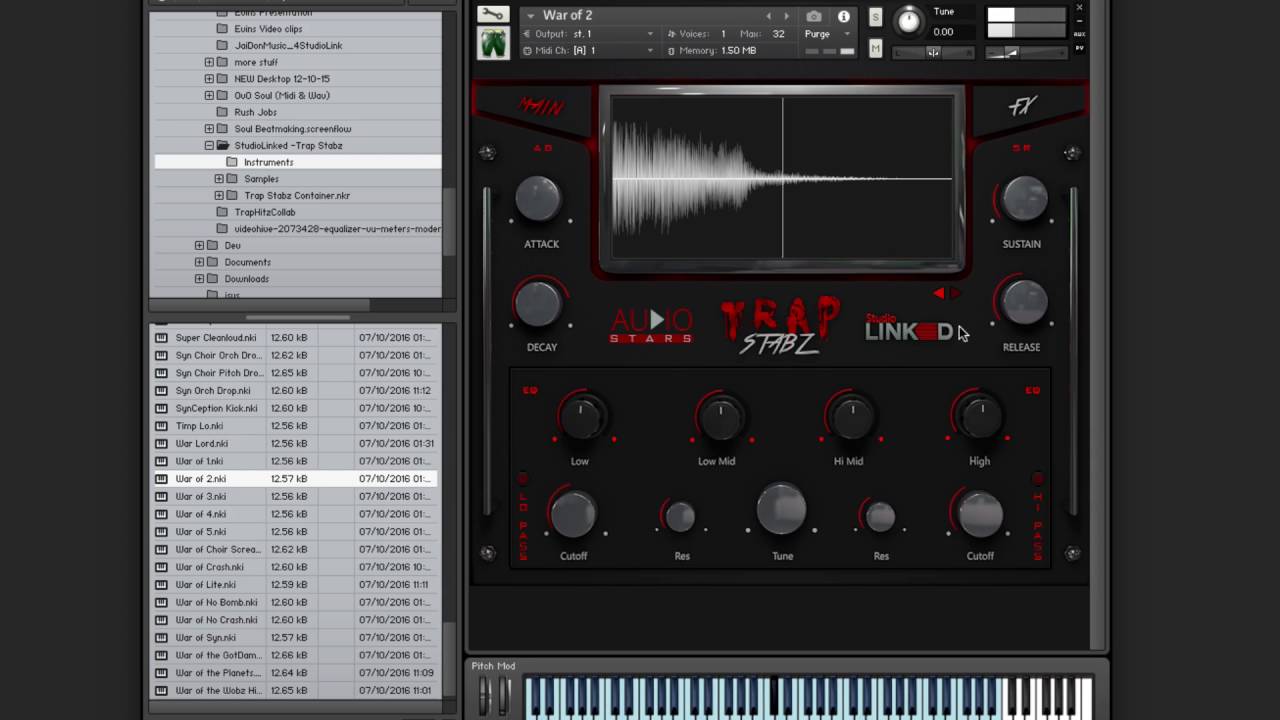1280x720 pixels.
Task: Expand the 'more stuff' folder
Action: click(209, 62)
